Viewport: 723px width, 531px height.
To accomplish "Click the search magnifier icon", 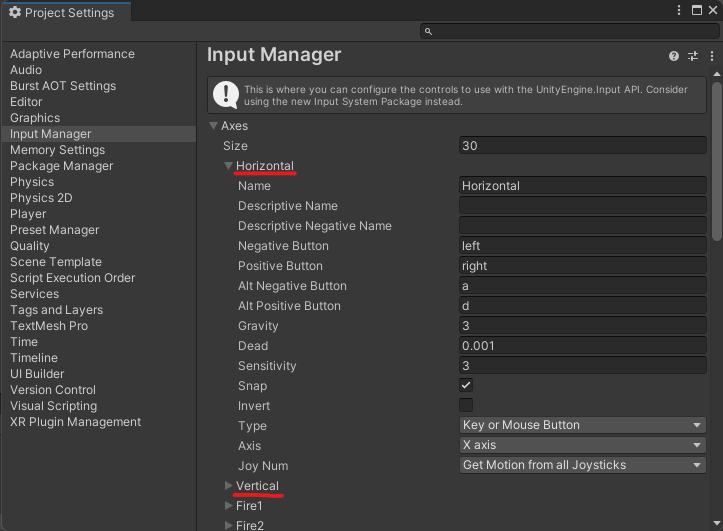I will [428, 31].
